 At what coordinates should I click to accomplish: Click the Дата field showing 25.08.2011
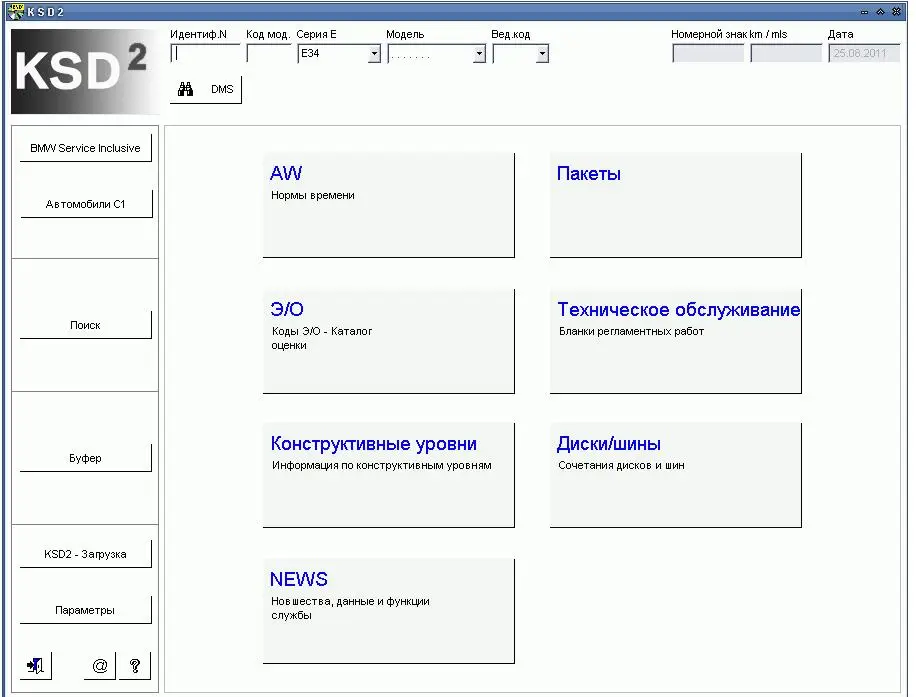pyautogui.click(x=864, y=54)
